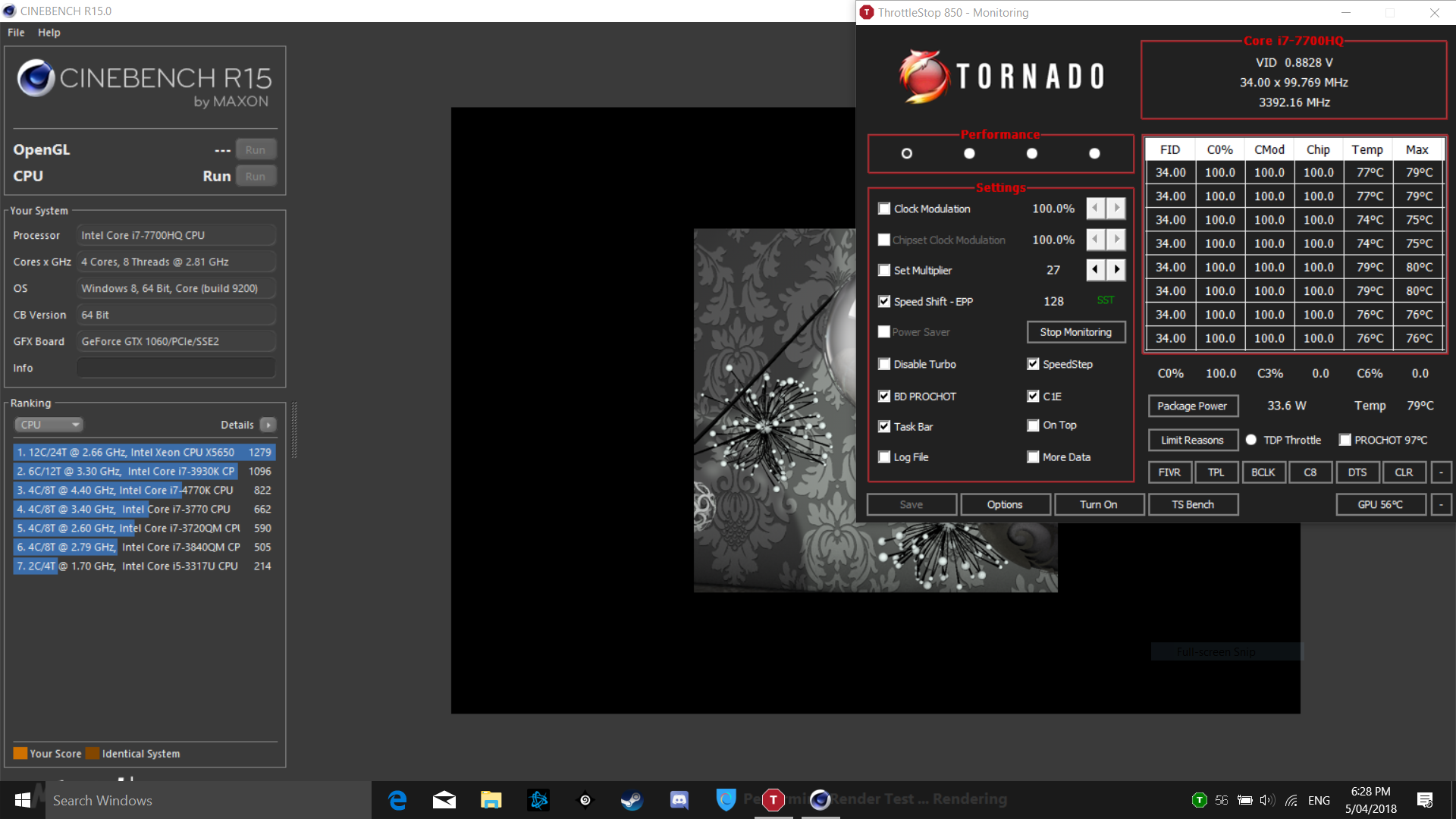
Task: Enable Log File checkbox
Action: (884, 457)
